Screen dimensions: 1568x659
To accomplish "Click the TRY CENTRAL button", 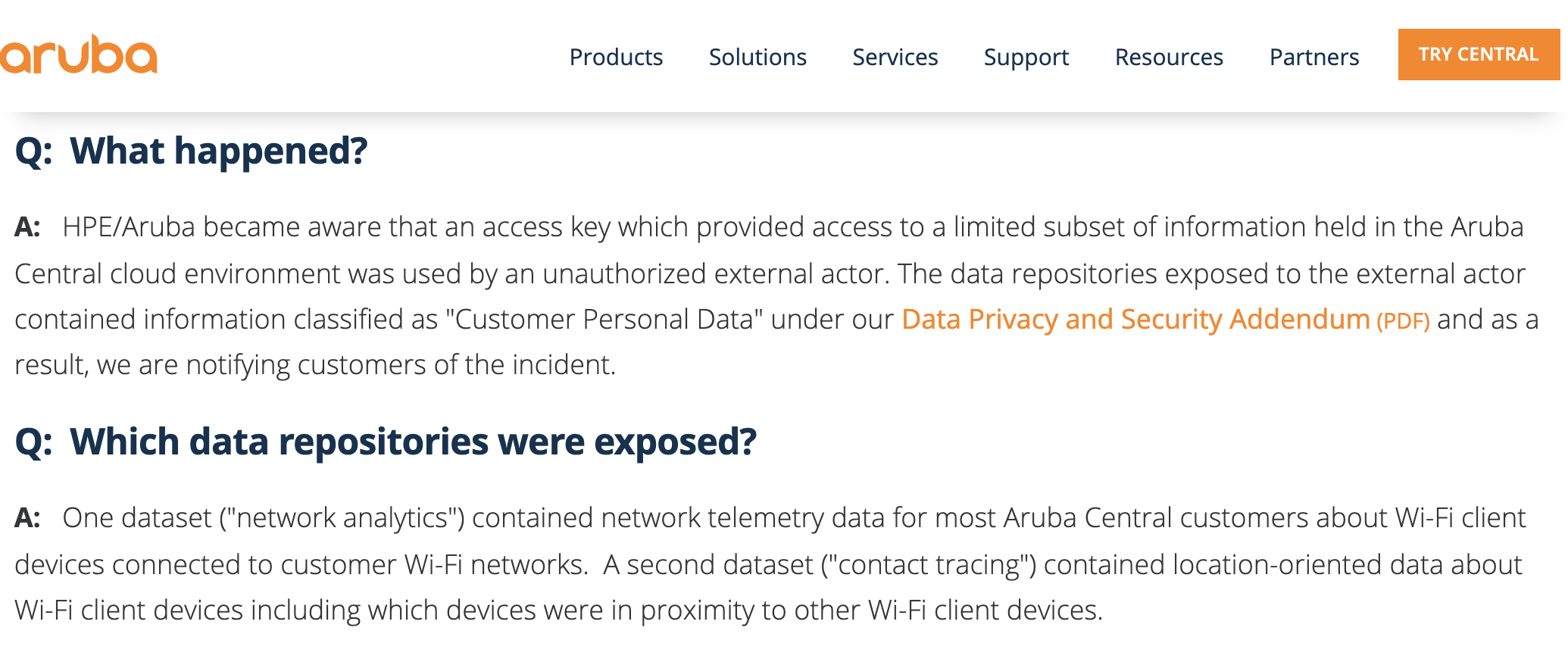I will (1479, 55).
